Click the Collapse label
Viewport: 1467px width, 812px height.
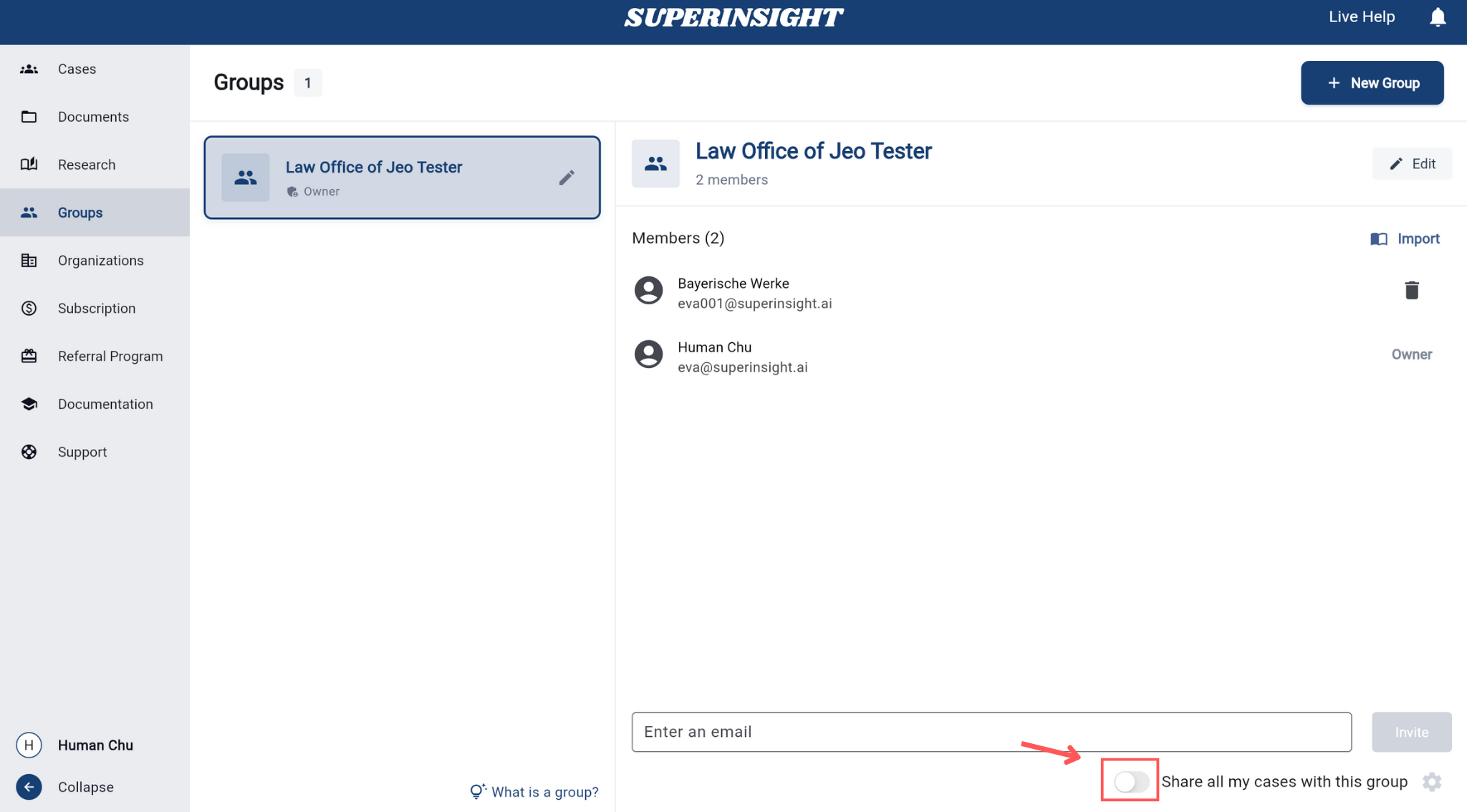(x=86, y=787)
